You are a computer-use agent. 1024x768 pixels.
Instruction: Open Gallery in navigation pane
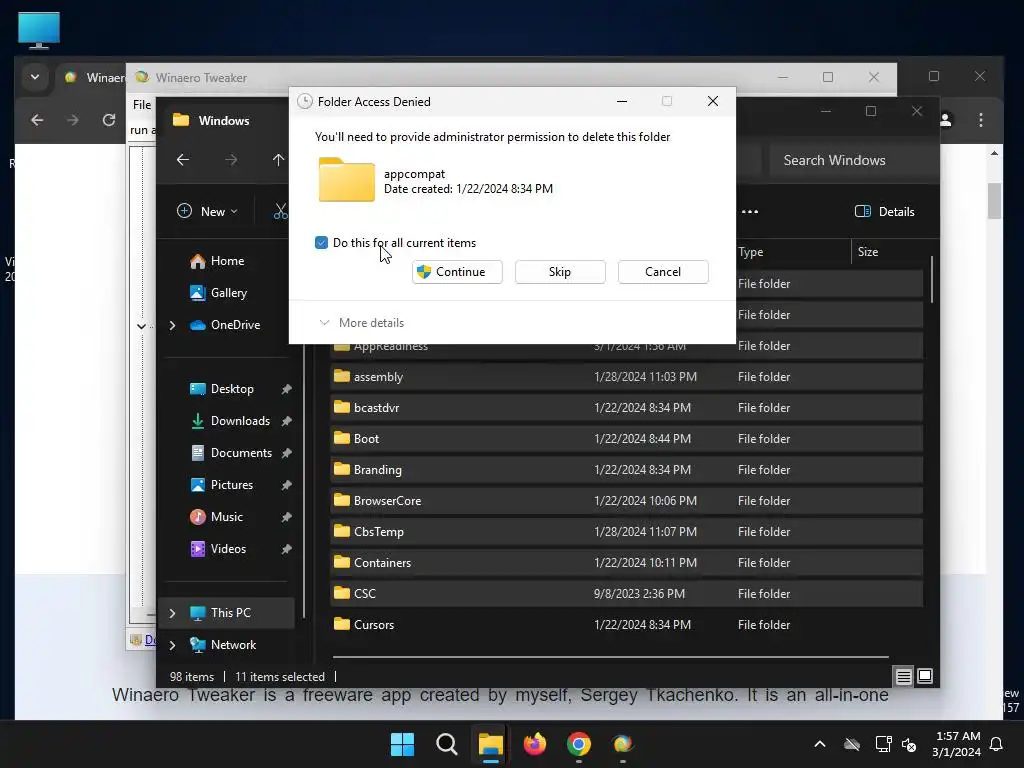coord(228,293)
